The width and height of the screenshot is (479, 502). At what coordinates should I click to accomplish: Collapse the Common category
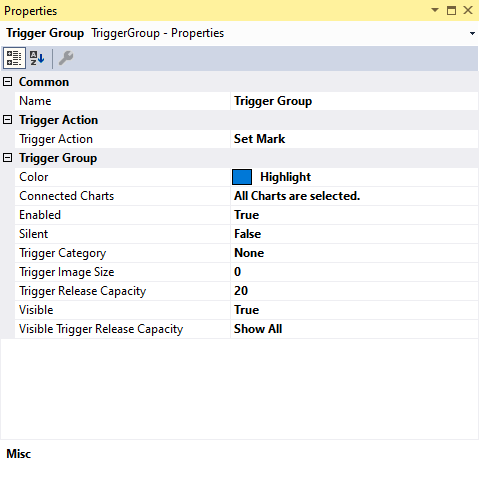[7, 82]
